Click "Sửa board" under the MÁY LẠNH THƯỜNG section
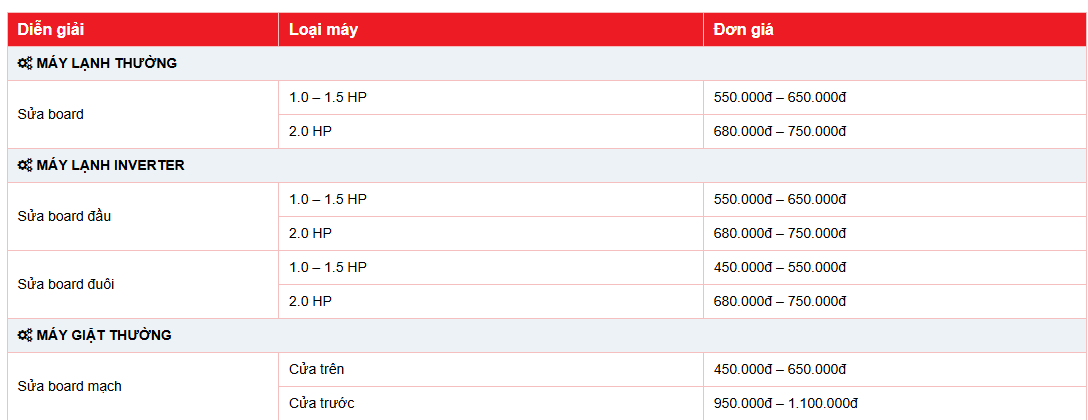 50,114
